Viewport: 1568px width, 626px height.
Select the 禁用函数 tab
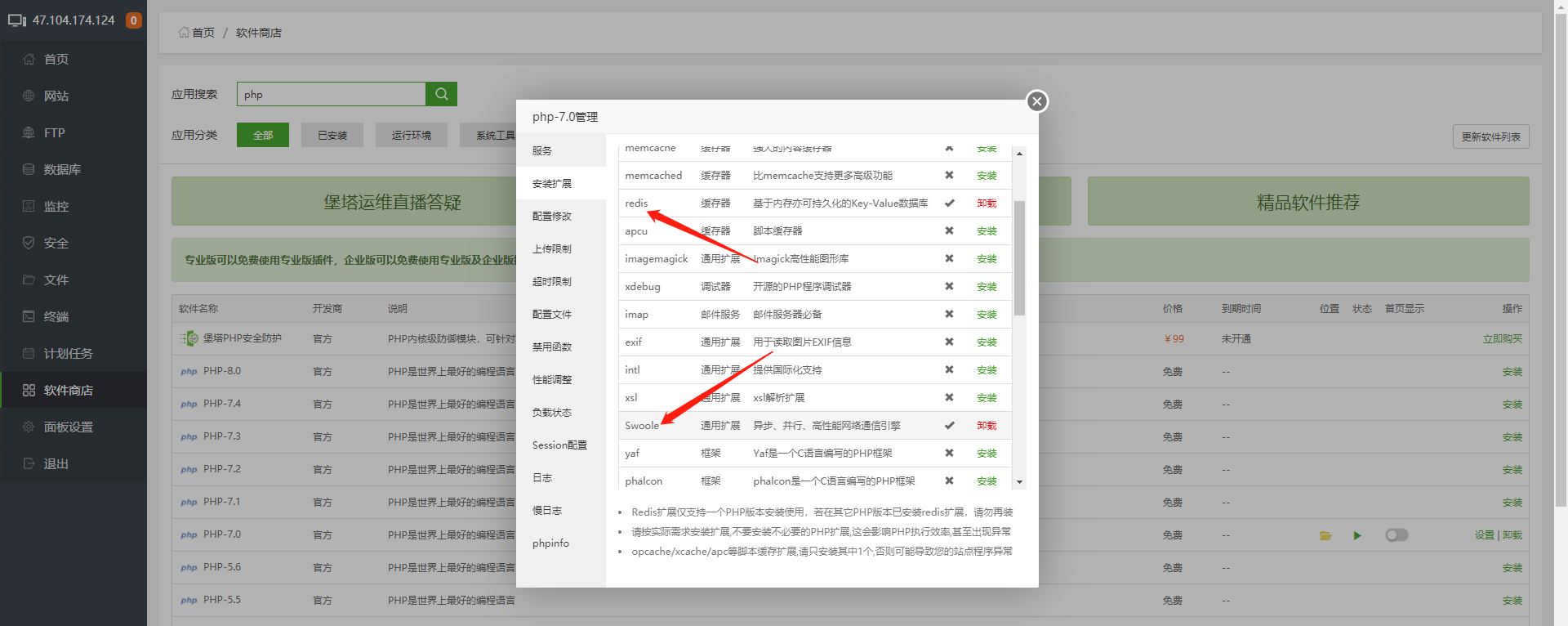(552, 347)
